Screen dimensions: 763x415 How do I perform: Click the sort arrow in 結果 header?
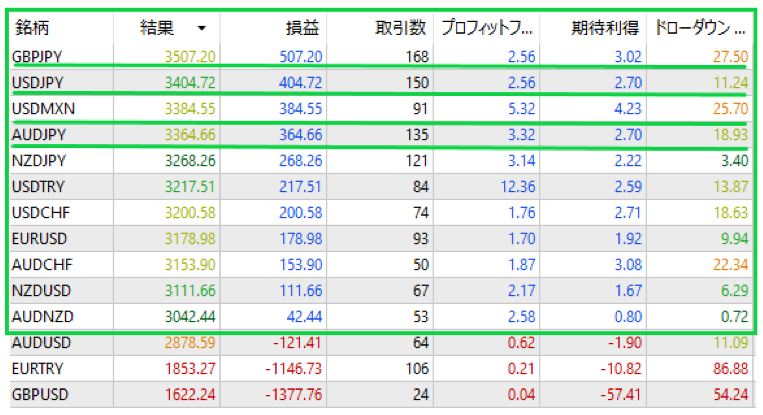coord(203,29)
